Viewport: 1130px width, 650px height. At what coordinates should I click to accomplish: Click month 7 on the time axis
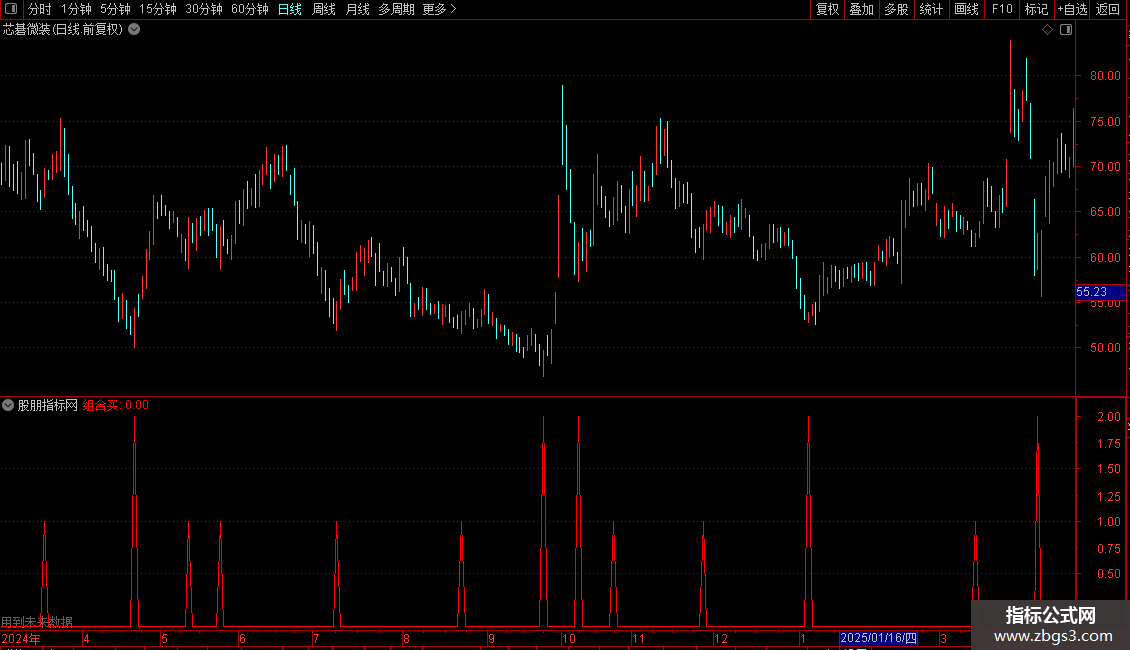(x=316, y=638)
